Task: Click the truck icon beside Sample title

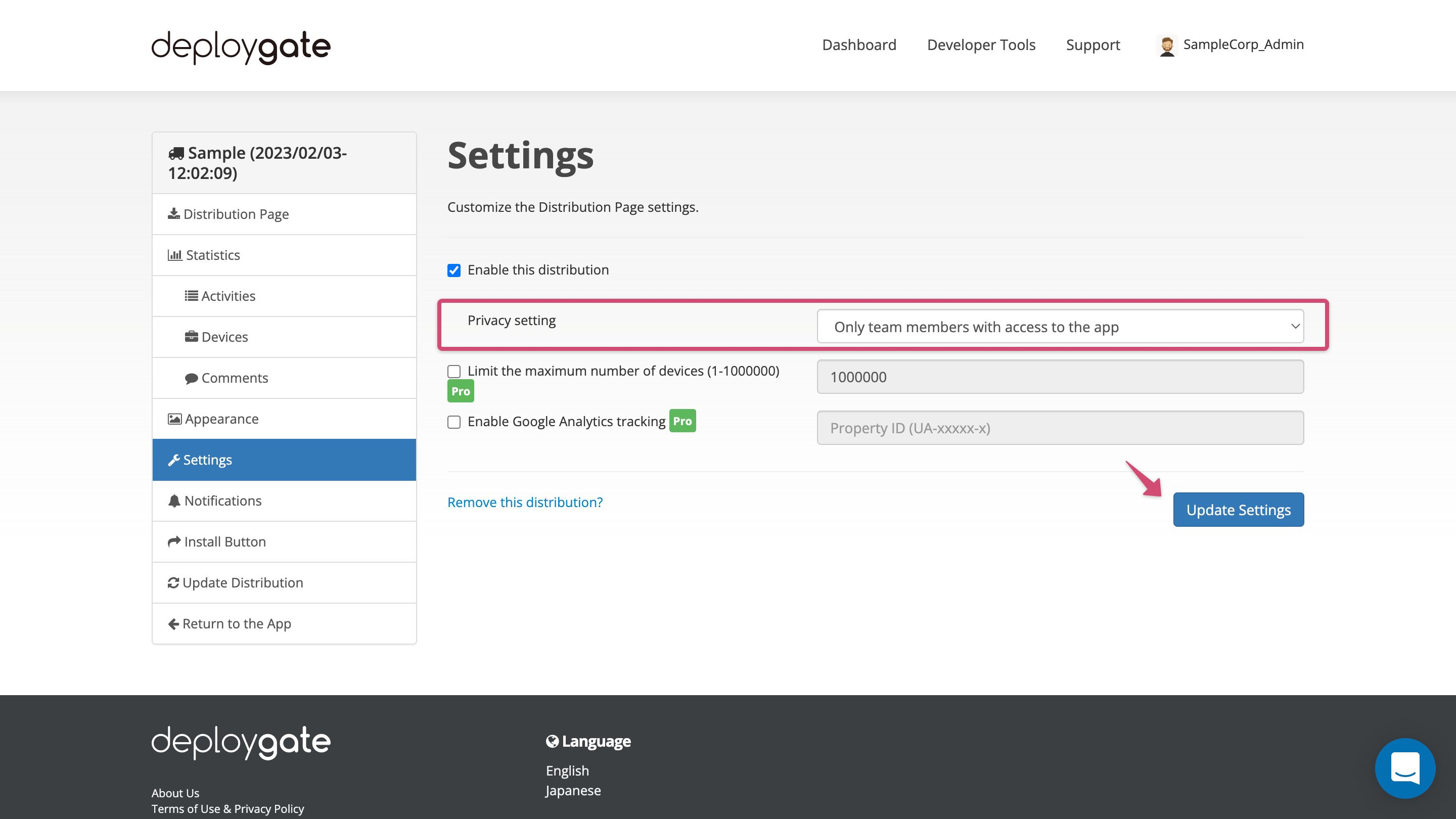Action: click(176, 153)
